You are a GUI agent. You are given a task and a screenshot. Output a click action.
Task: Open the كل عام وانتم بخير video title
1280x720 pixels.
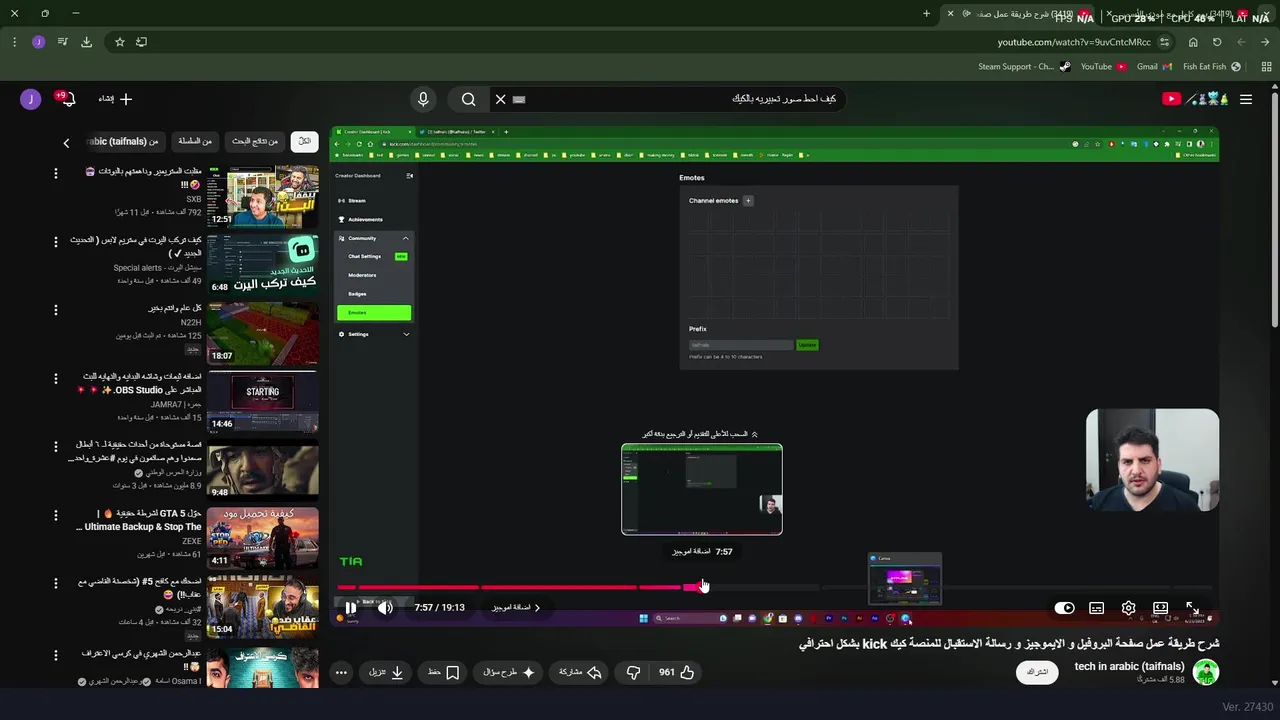(x=175, y=308)
